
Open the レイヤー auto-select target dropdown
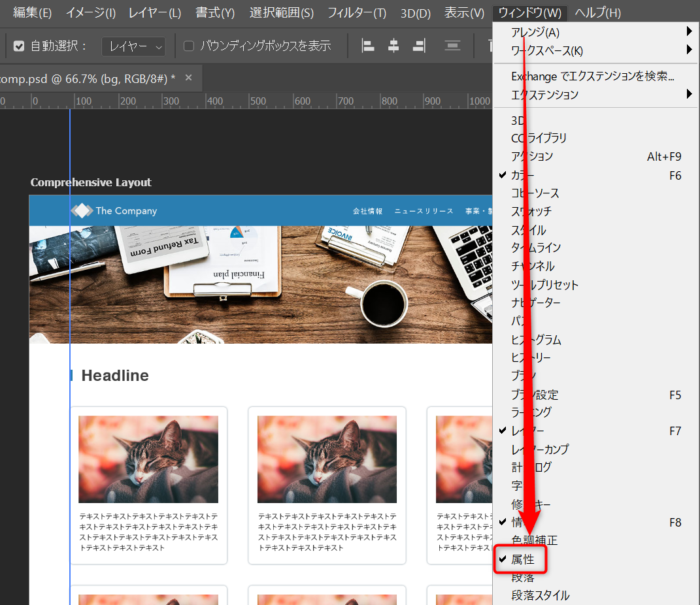[x=133, y=46]
